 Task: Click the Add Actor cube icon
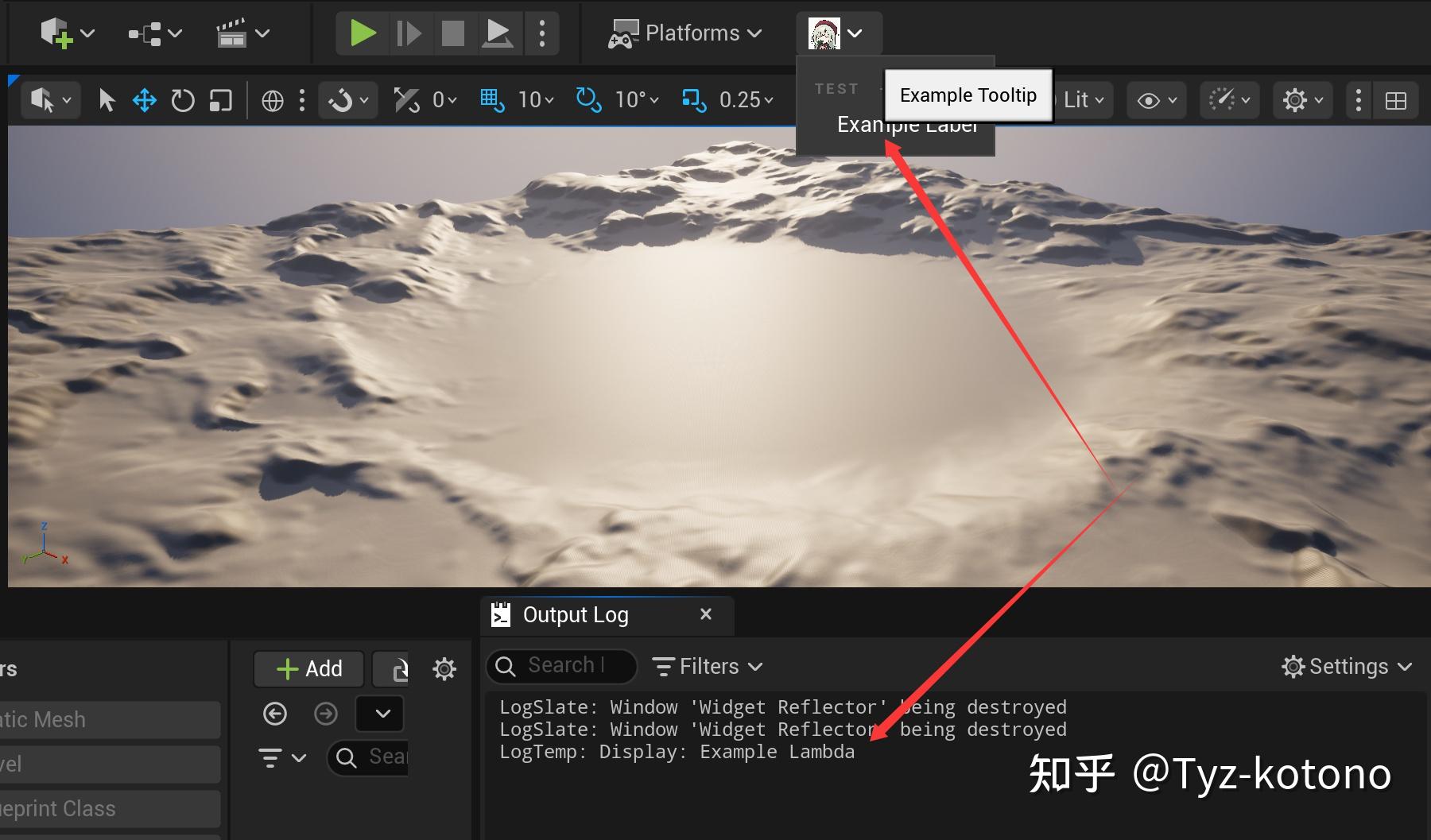pos(56,33)
